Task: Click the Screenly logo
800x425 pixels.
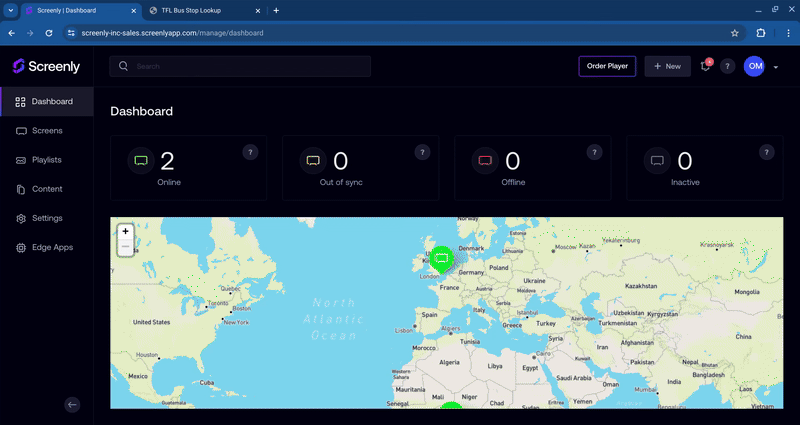Action: [46, 66]
